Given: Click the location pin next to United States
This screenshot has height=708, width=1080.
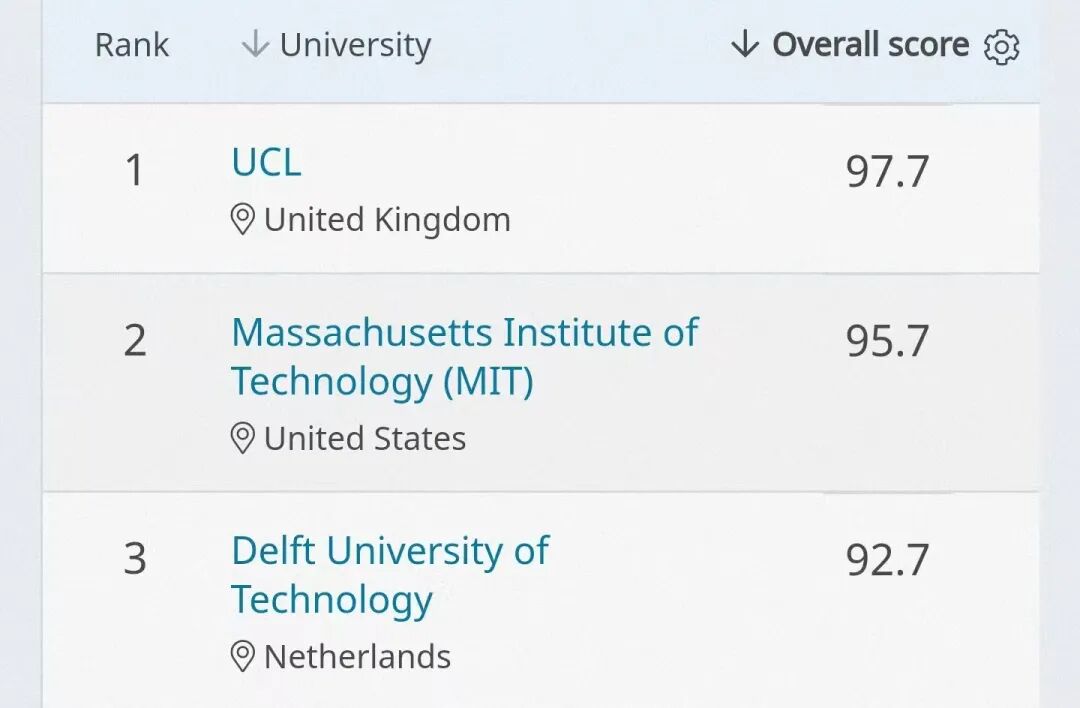Looking at the screenshot, I should click(242, 438).
